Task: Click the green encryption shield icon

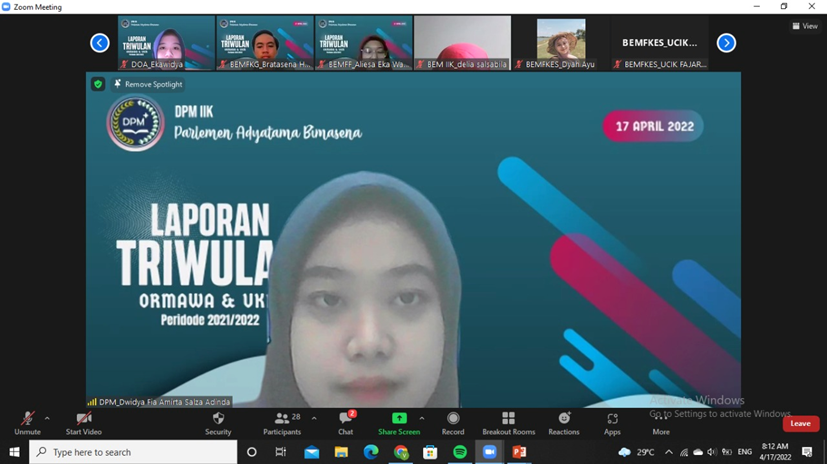Action: click(x=98, y=84)
